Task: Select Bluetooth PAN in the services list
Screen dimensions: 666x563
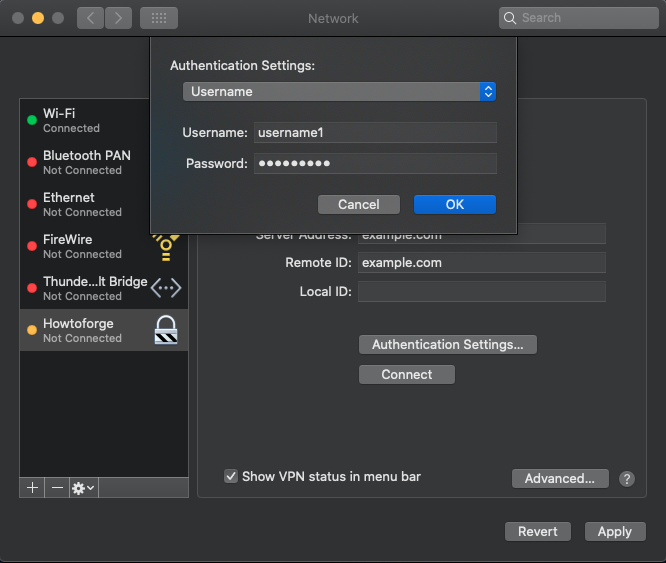Action: pyautogui.click(x=85, y=162)
